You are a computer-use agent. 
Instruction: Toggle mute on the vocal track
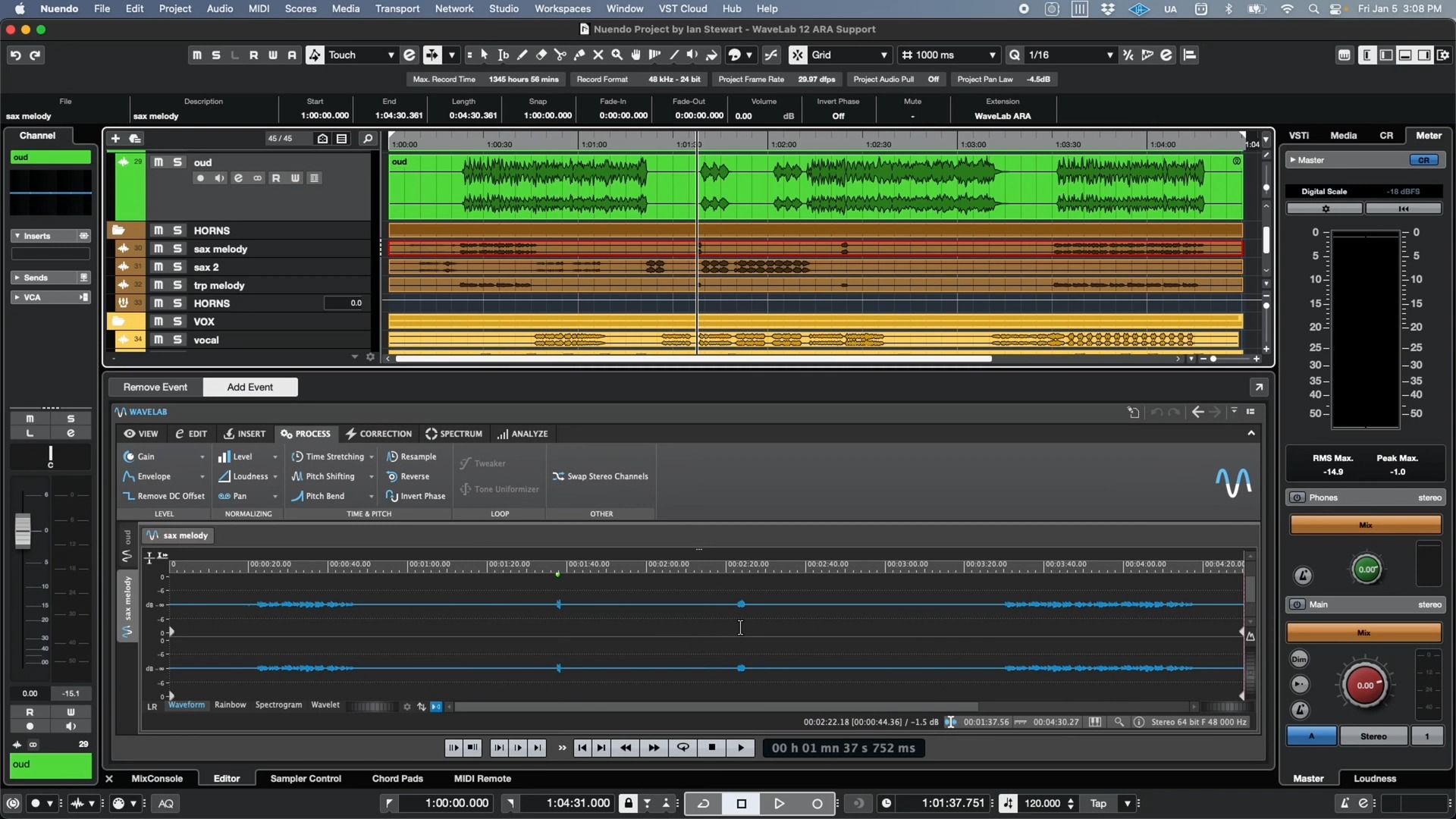[x=157, y=339]
